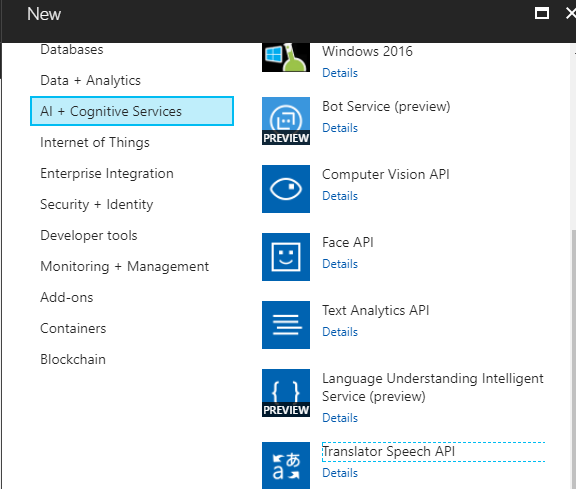Click the Language Understanding braces icon
Viewport: 576px width, 489px height.
tap(285, 393)
